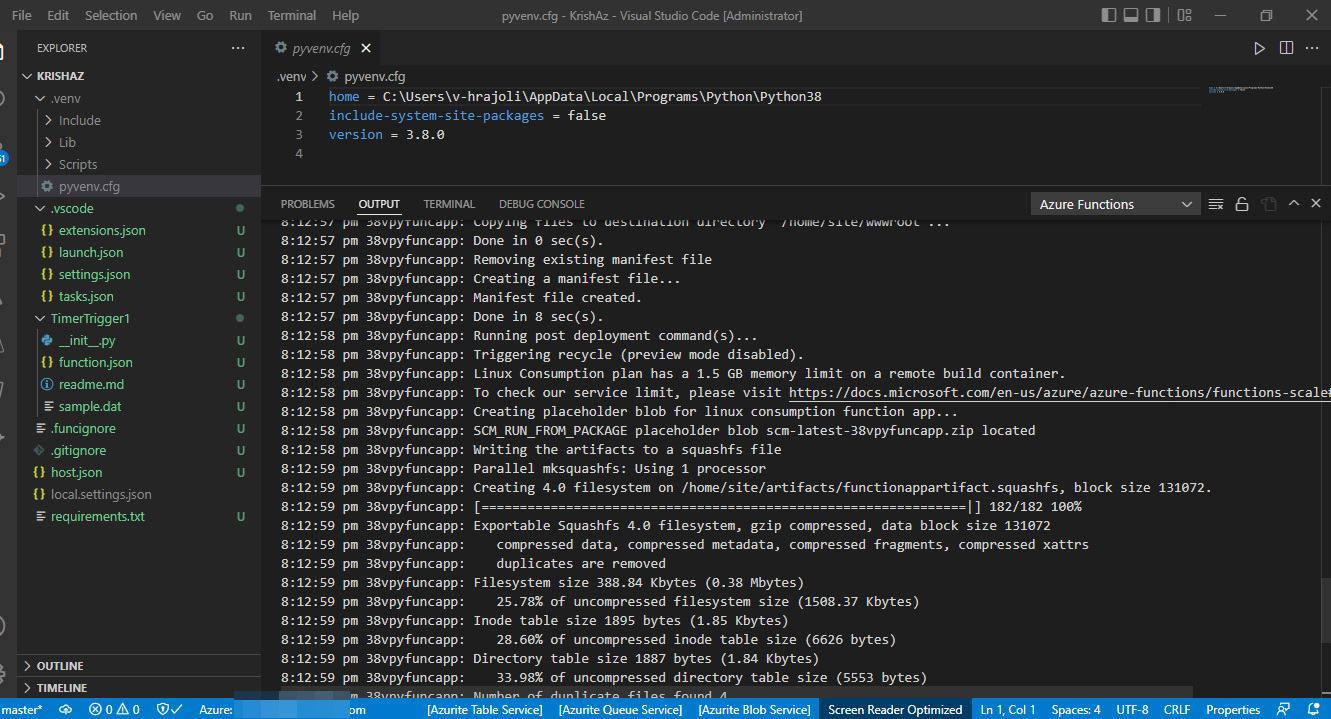Maximize the panel with the chevron-up icon
This screenshot has height=719, width=1331.
tap(1293, 203)
